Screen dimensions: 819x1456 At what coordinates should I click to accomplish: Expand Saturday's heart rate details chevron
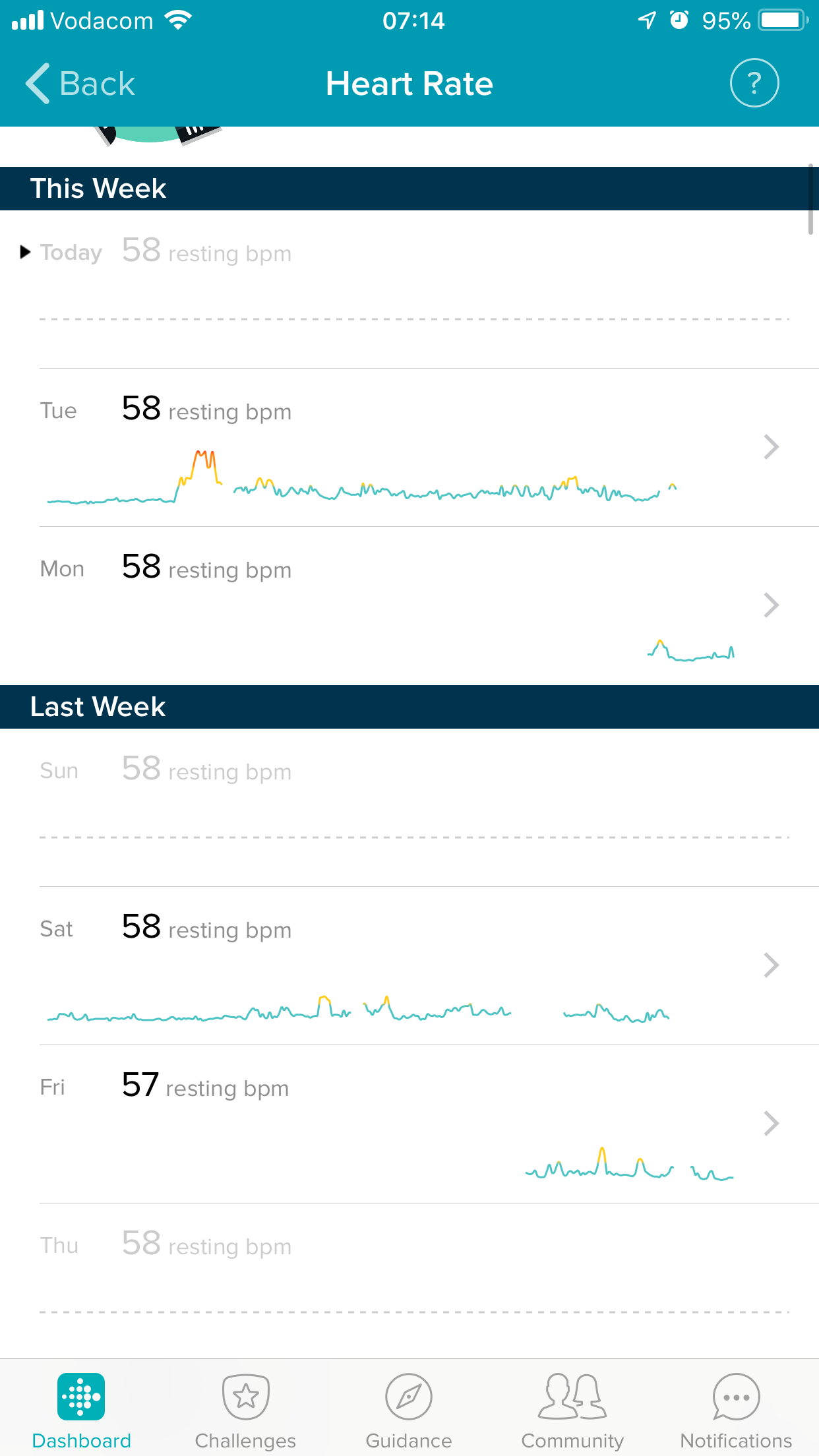pyautogui.click(x=771, y=965)
